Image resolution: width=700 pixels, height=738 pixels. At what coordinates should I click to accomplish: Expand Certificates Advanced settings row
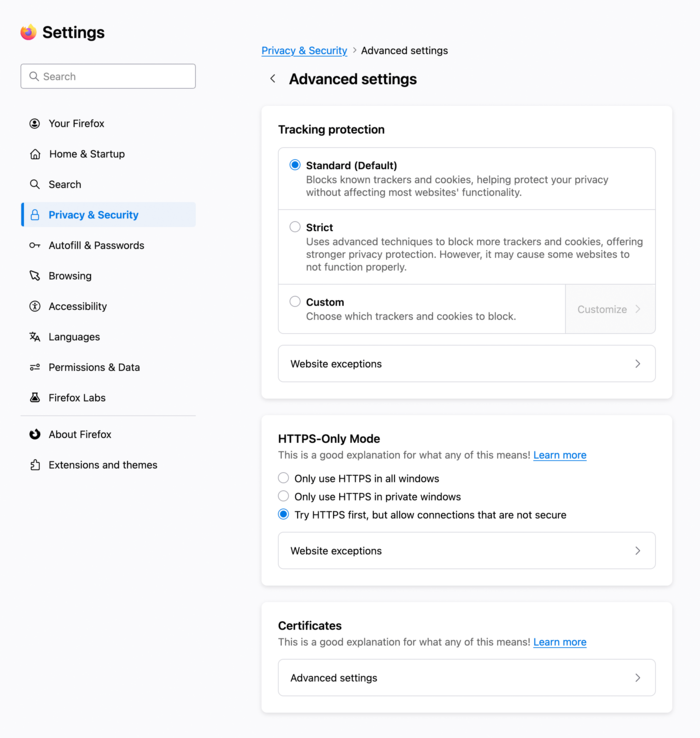pyautogui.click(x=466, y=678)
